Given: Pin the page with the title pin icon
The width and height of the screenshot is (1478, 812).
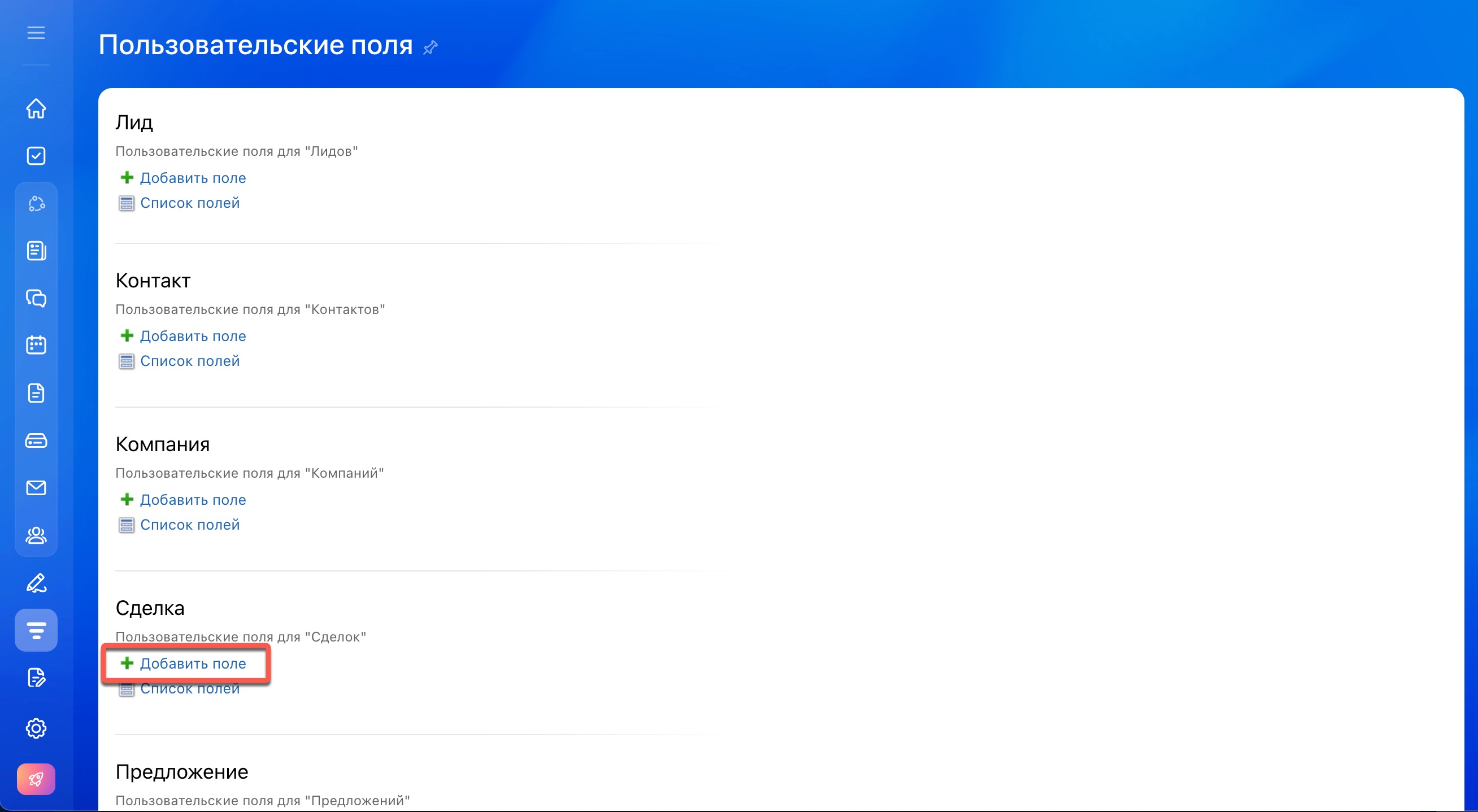Looking at the screenshot, I should click(x=431, y=47).
